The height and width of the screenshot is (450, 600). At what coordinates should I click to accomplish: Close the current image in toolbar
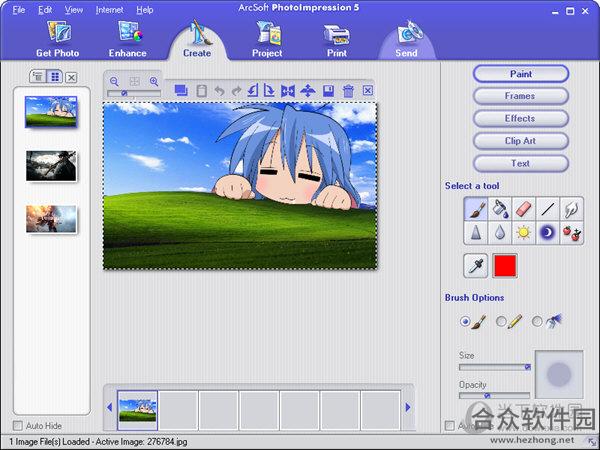tap(368, 90)
